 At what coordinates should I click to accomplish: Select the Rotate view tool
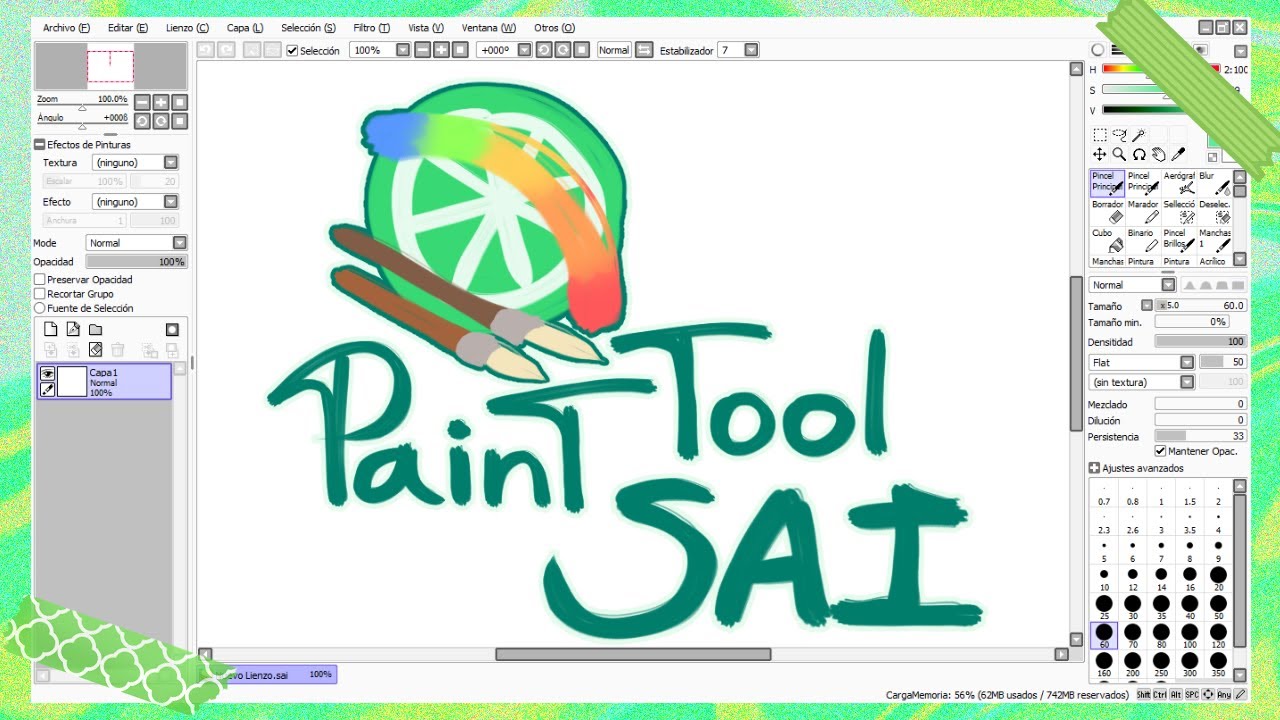1138,154
